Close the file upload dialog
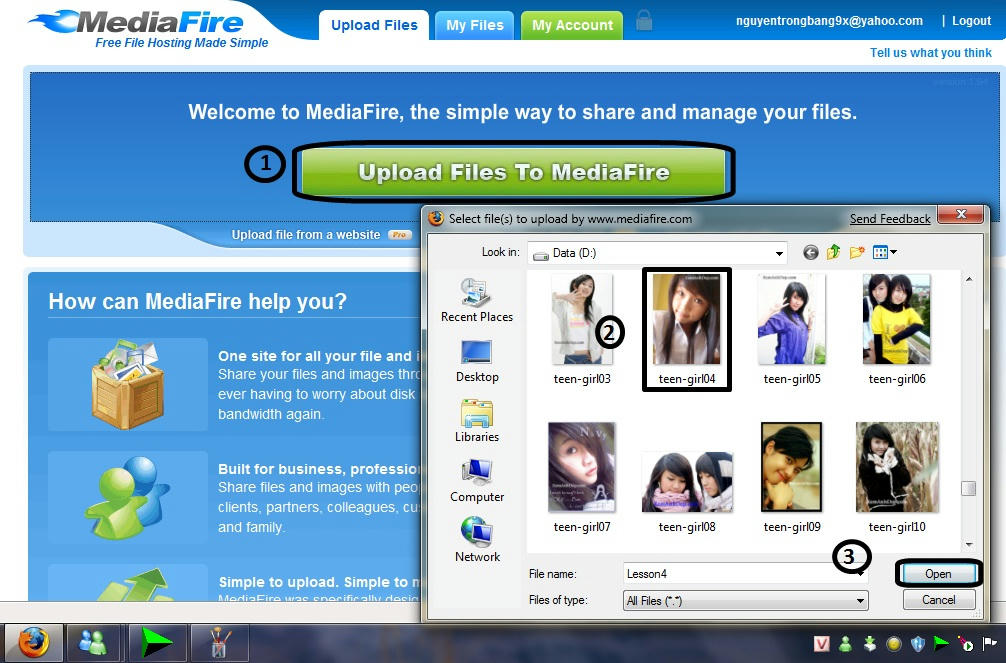1006x663 pixels. click(960, 214)
